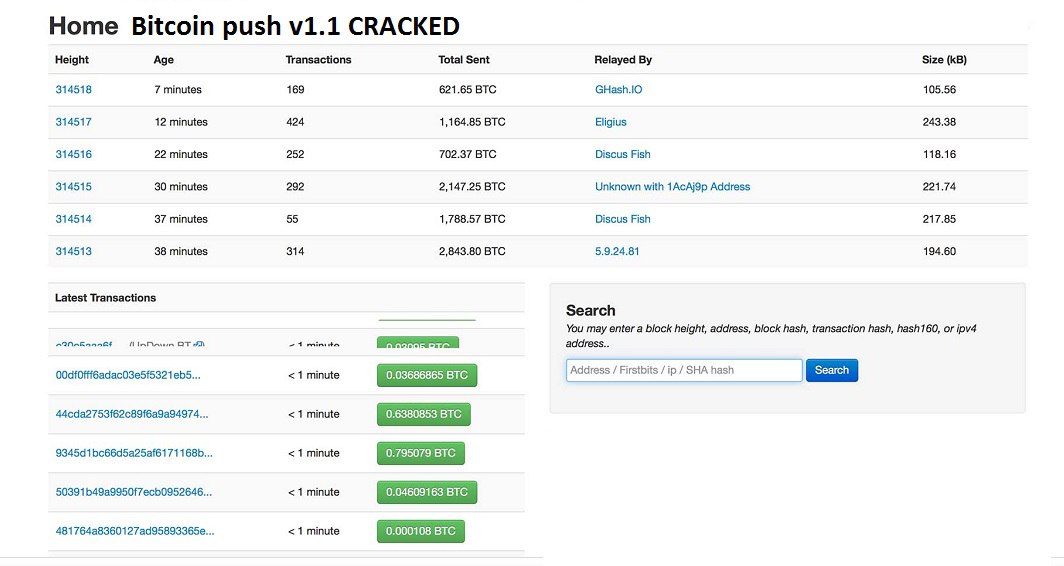The width and height of the screenshot is (1064, 566).
Task: Open Unknown with 1AcAj9p Address link
Action: pos(672,187)
